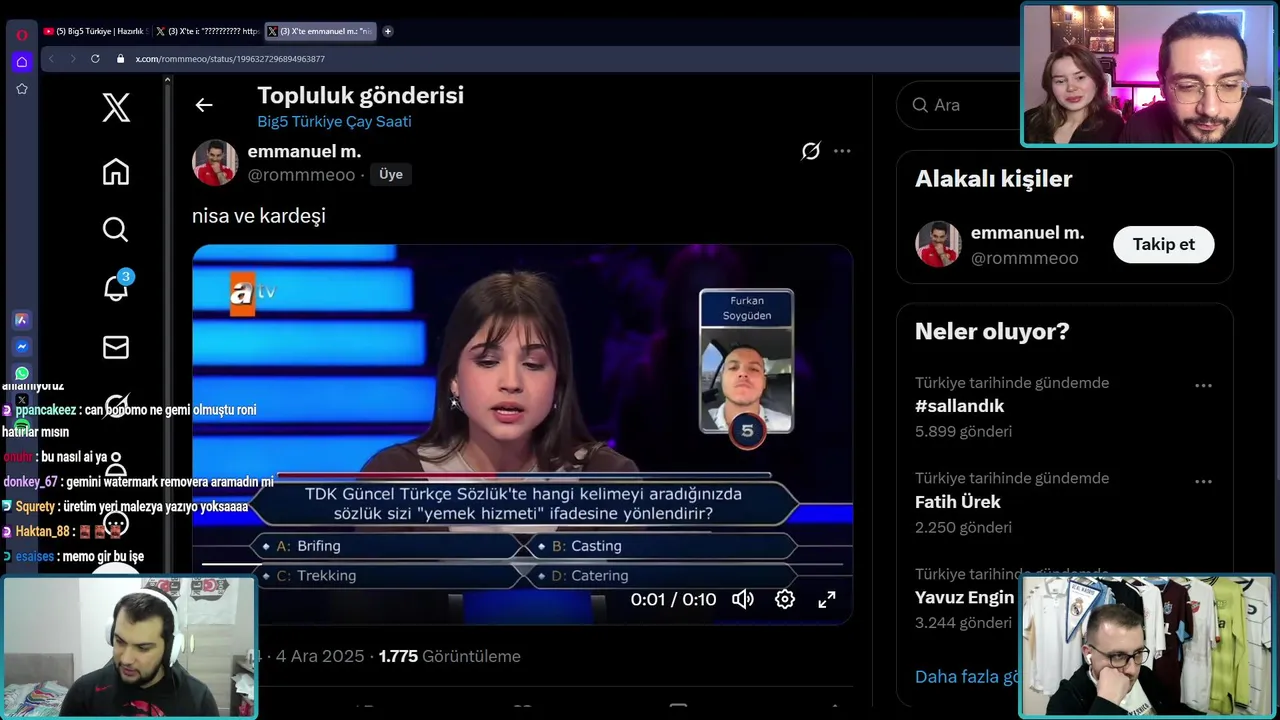Open @rommmeoo handle on the post
The width and height of the screenshot is (1280, 720).
[x=301, y=175]
